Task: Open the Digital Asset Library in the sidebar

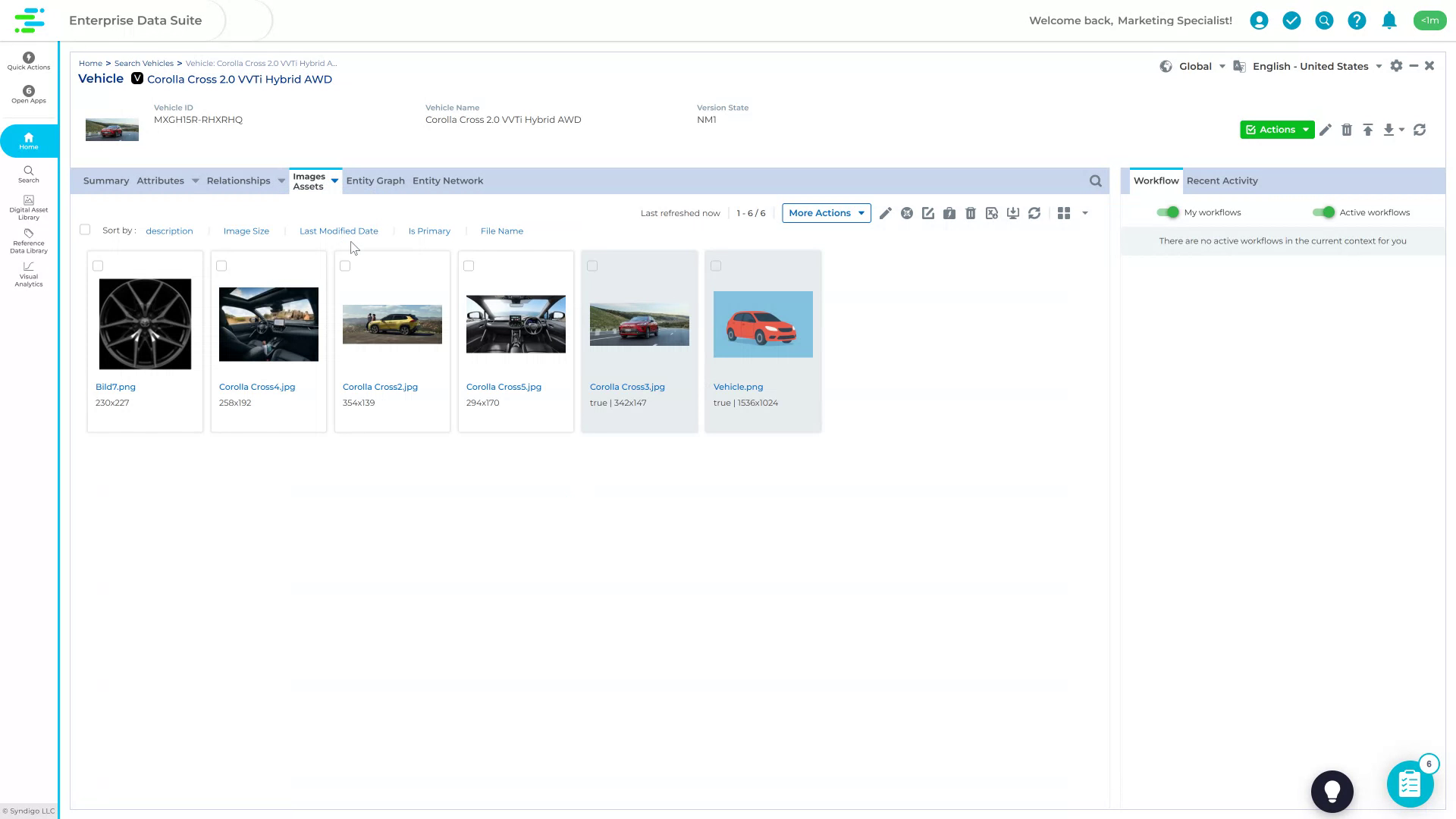Action: tap(28, 207)
